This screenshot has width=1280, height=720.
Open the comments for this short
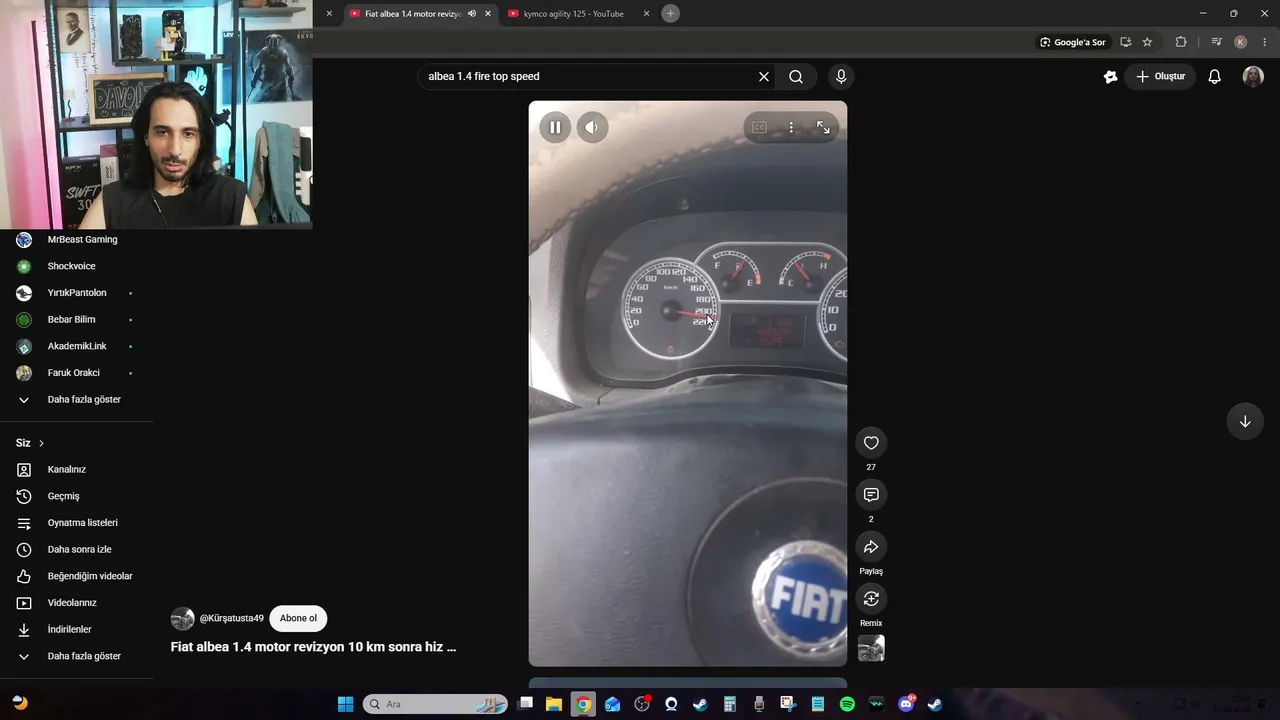click(x=871, y=495)
